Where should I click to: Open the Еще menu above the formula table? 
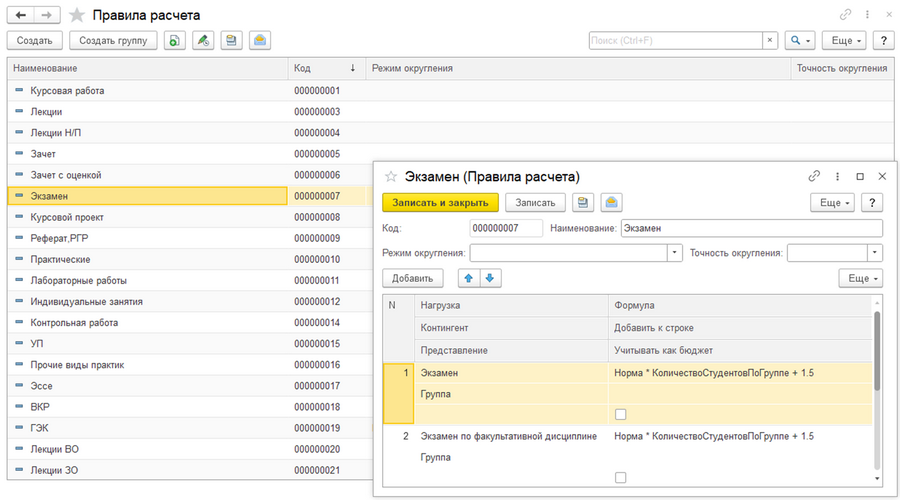pos(862,278)
